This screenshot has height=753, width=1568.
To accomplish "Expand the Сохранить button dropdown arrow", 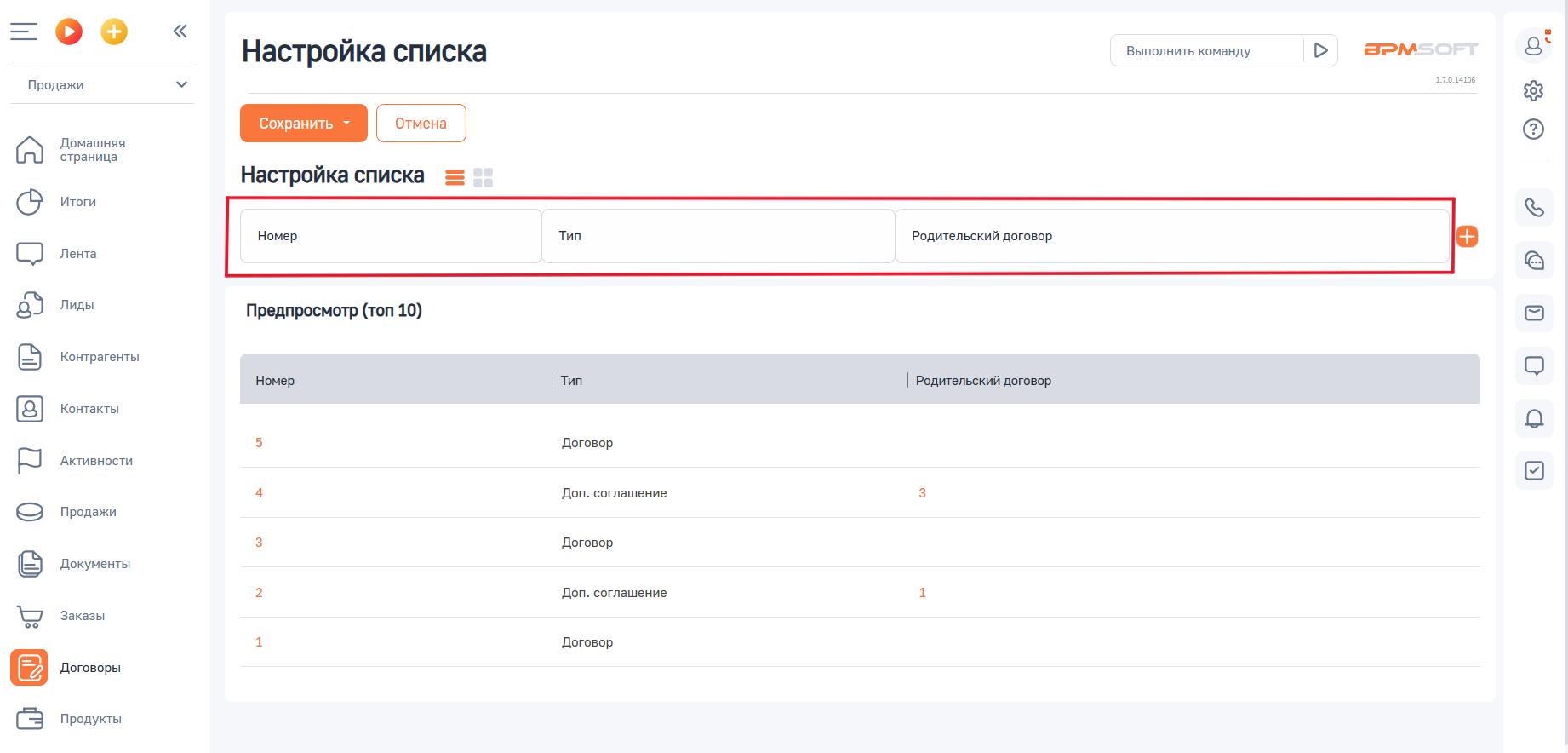I will point(347,124).
